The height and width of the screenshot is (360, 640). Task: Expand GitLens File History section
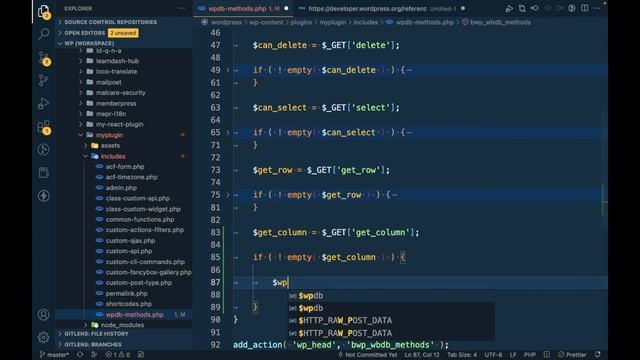[x=96, y=333]
